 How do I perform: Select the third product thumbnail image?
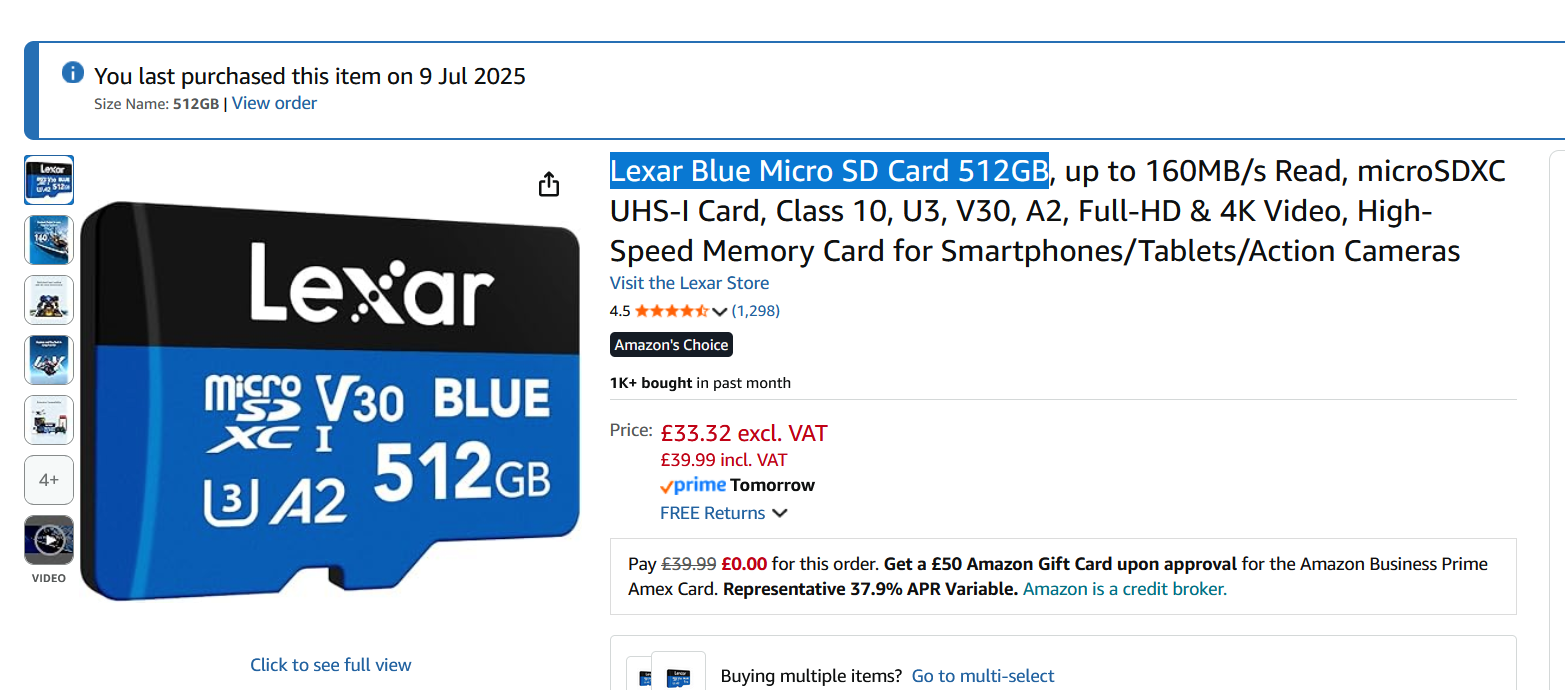(x=49, y=300)
